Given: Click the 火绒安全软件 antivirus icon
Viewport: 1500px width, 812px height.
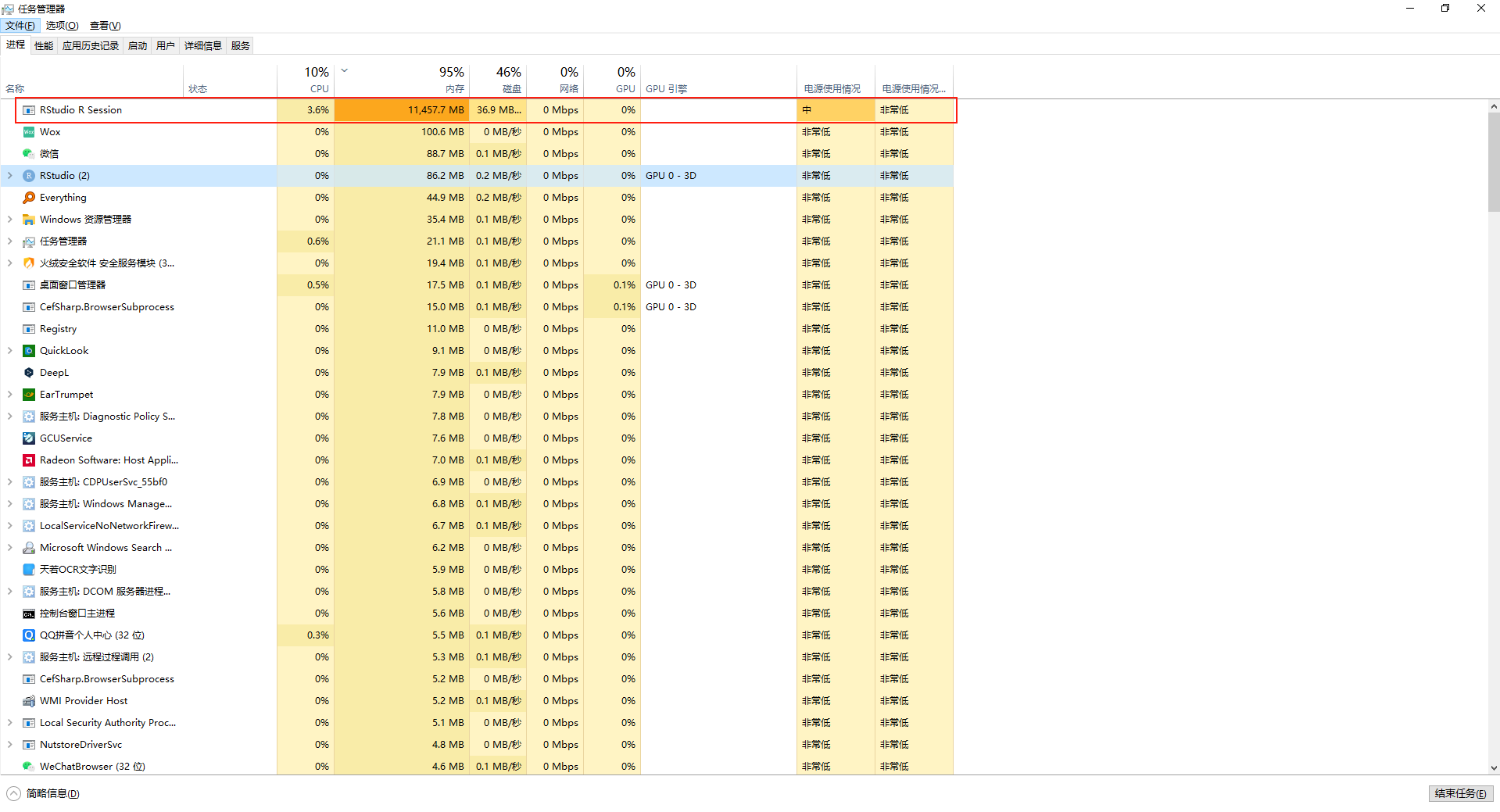Looking at the screenshot, I should tap(28, 263).
